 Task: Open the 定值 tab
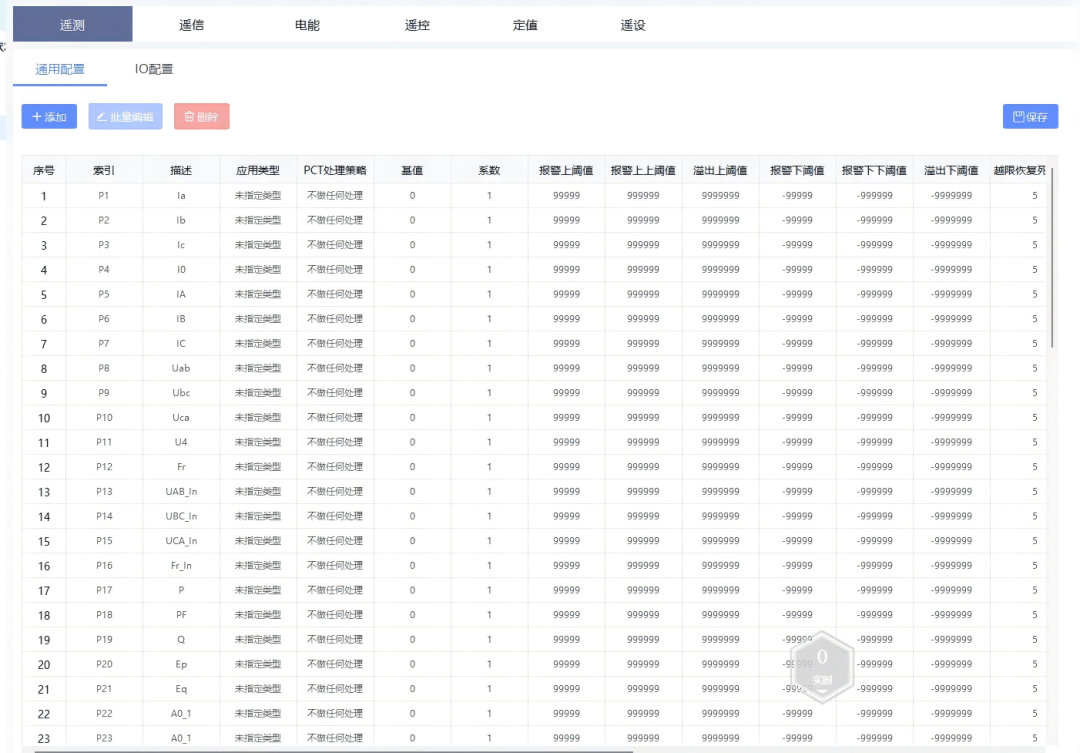pyautogui.click(x=525, y=25)
